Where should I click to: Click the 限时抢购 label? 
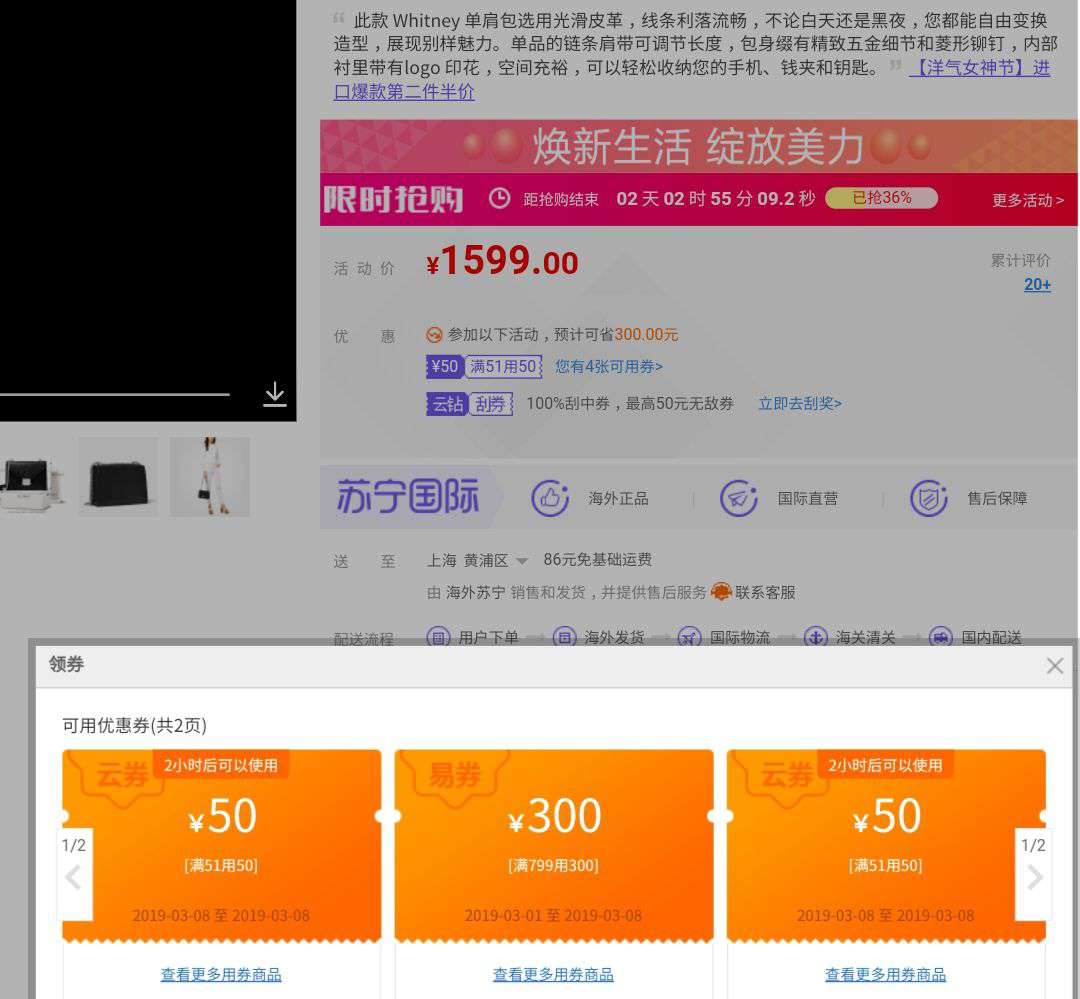point(393,199)
